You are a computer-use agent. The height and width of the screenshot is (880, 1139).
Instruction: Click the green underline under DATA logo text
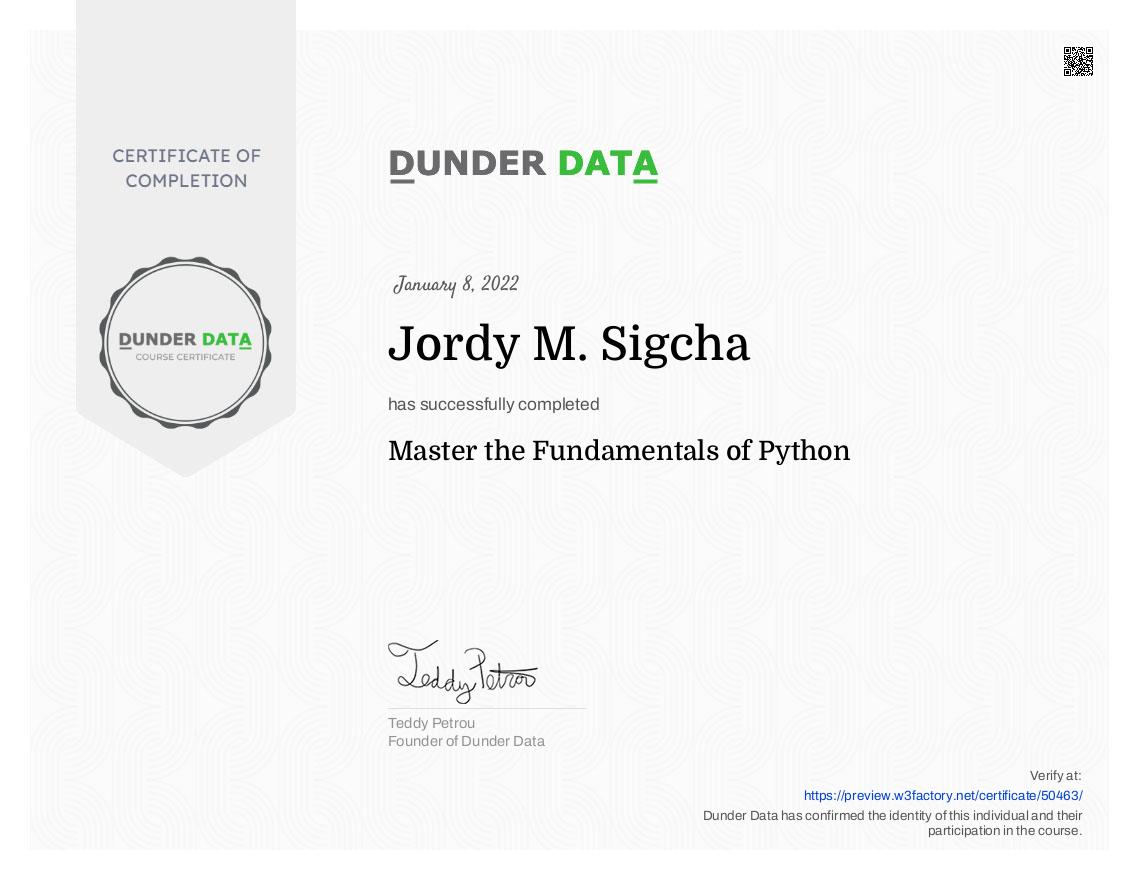(x=645, y=181)
